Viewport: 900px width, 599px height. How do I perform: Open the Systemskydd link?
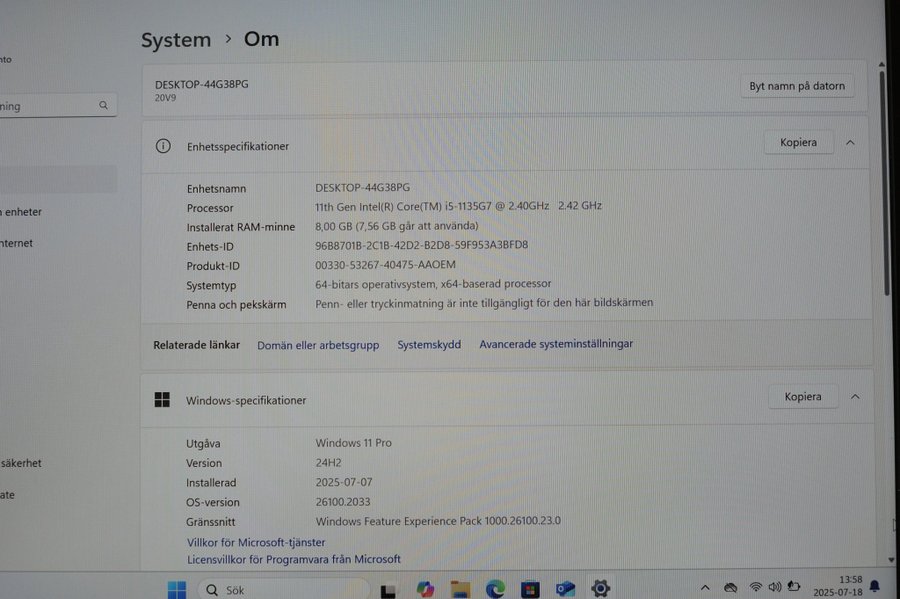[x=429, y=345]
